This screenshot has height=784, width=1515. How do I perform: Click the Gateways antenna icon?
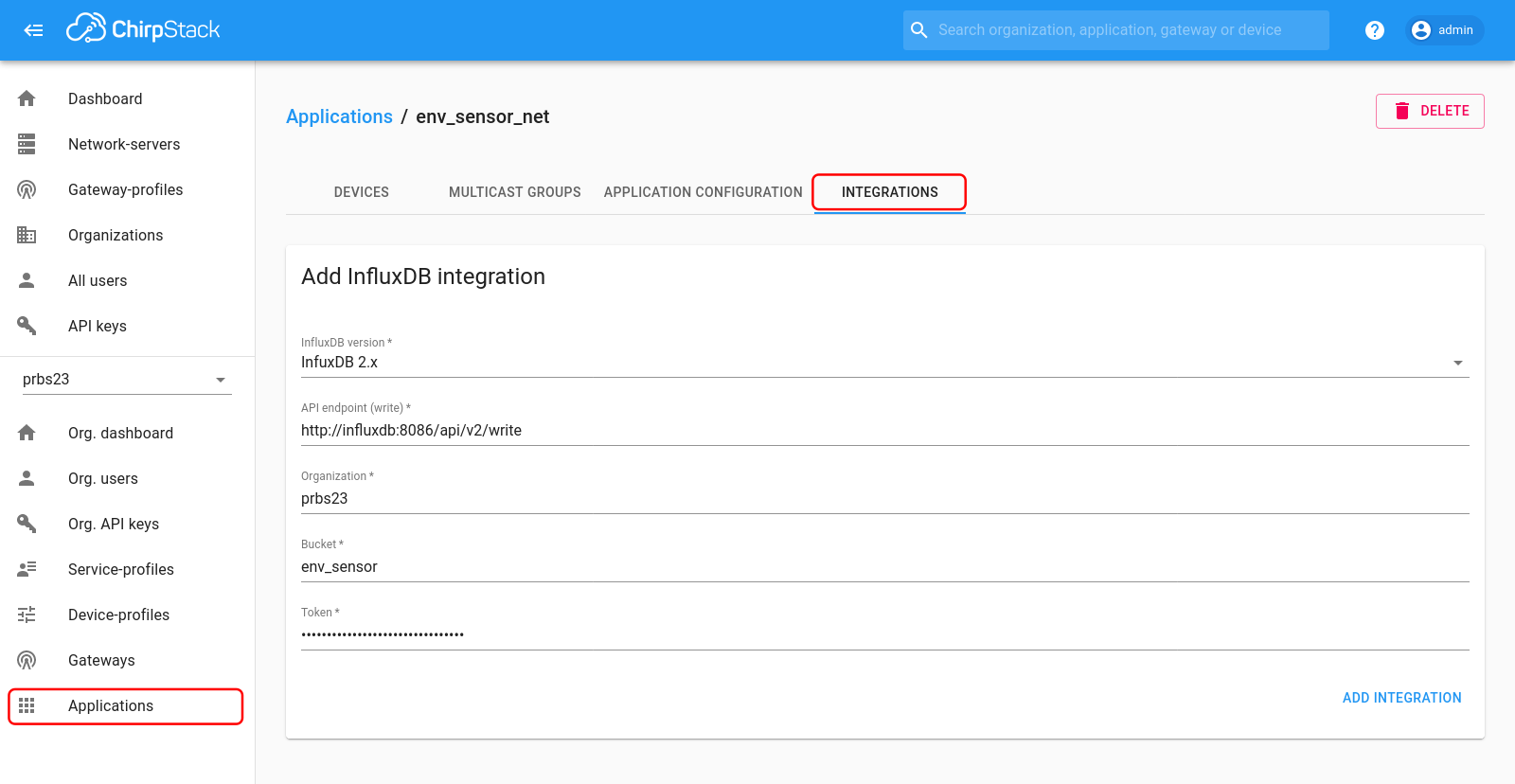[x=27, y=660]
